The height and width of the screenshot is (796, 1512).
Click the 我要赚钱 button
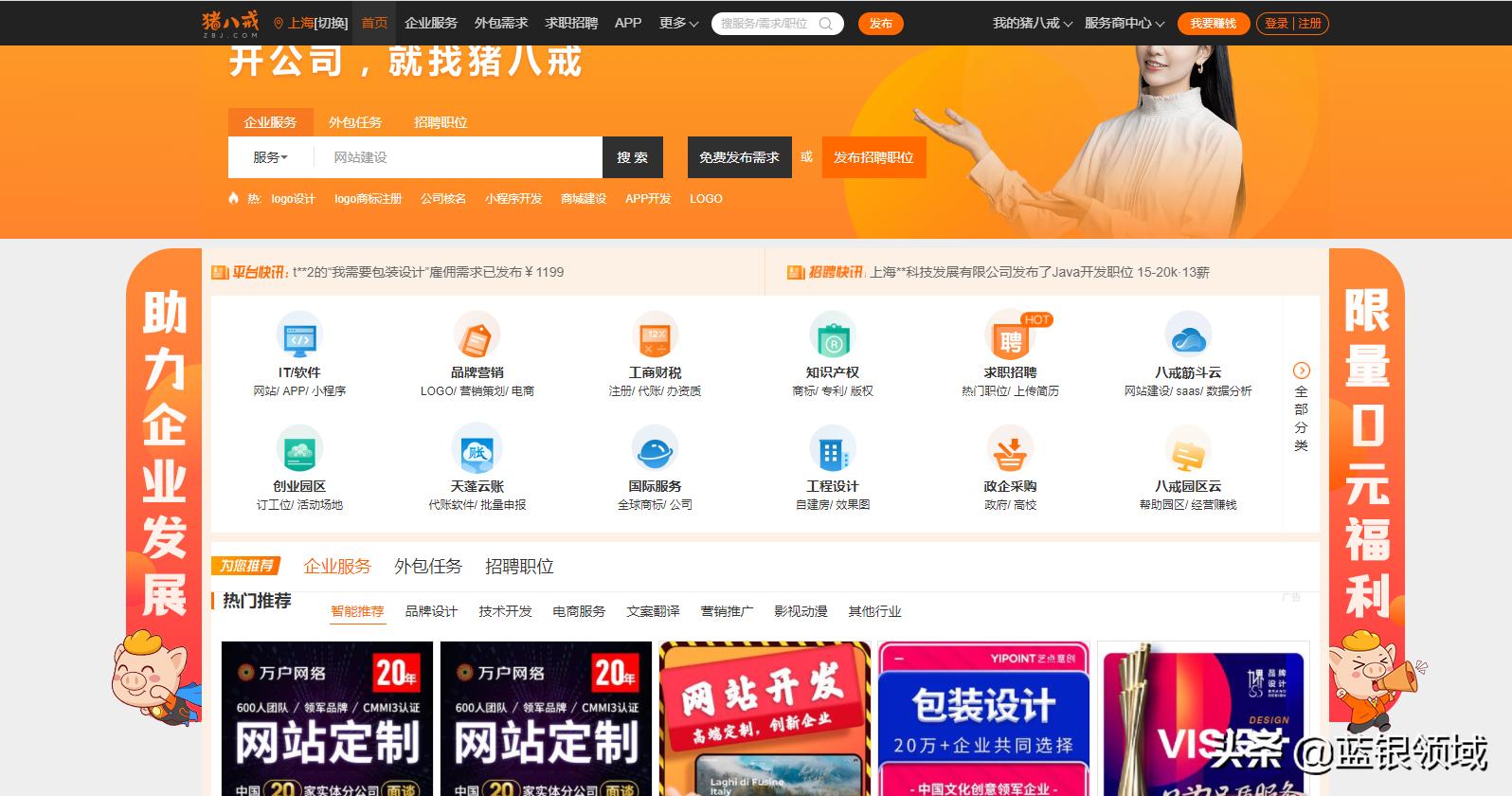(x=1213, y=24)
